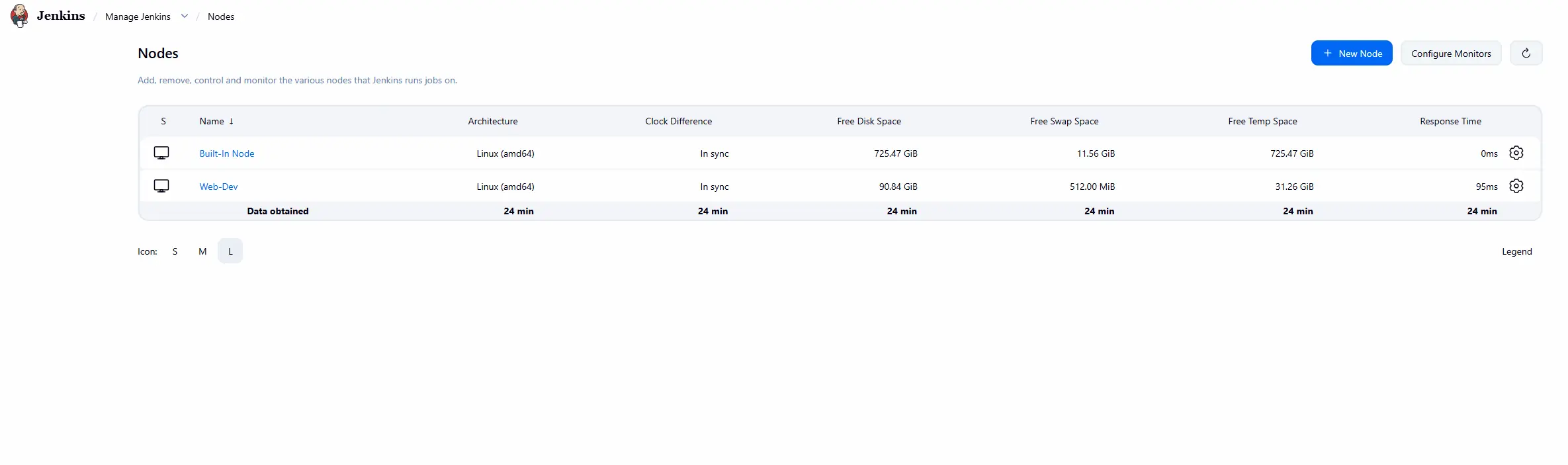The height and width of the screenshot is (465, 1568).
Task: Open gear settings for Web-Dev node
Action: tap(1516, 187)
